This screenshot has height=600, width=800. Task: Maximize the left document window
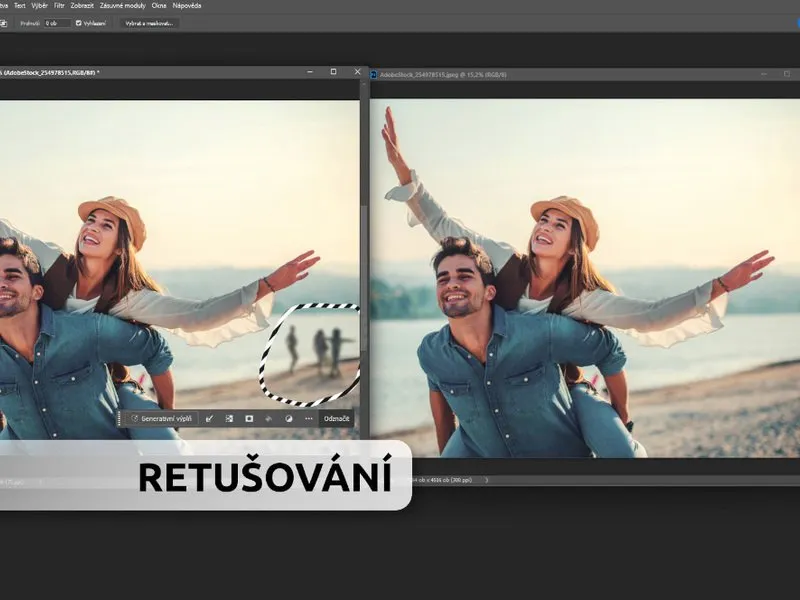334,72
